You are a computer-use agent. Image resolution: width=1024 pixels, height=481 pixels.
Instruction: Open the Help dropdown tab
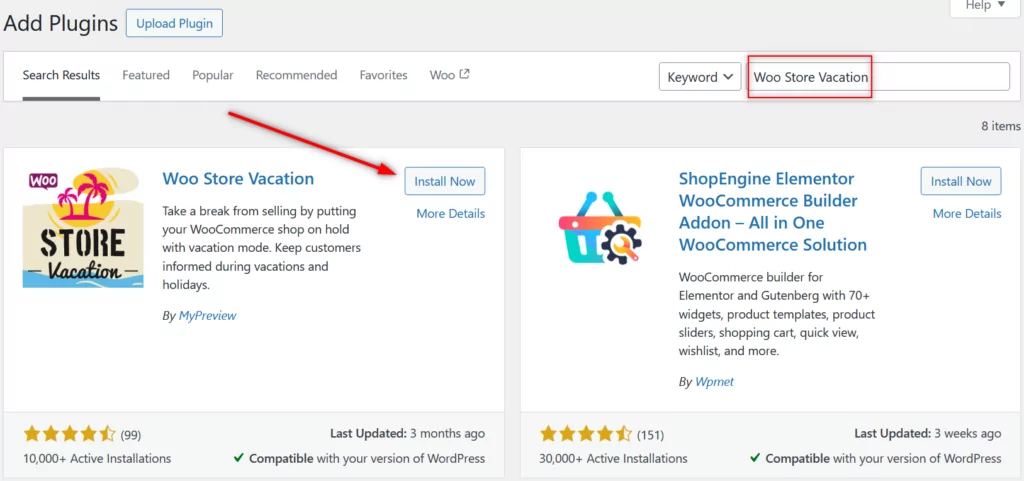point(986,6)
